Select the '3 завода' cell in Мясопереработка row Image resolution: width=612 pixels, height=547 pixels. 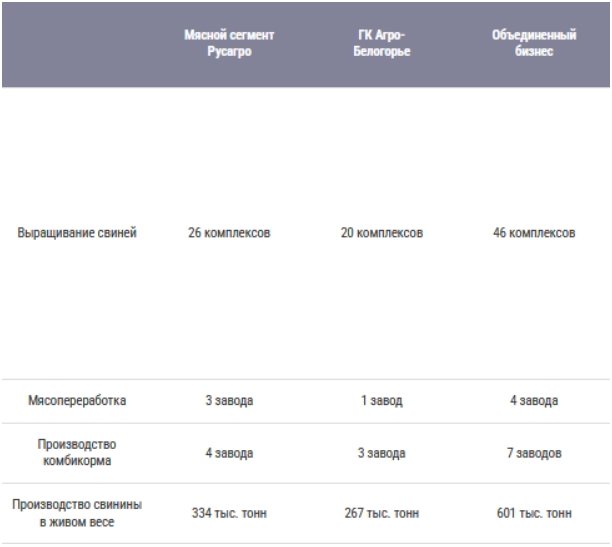229,402
